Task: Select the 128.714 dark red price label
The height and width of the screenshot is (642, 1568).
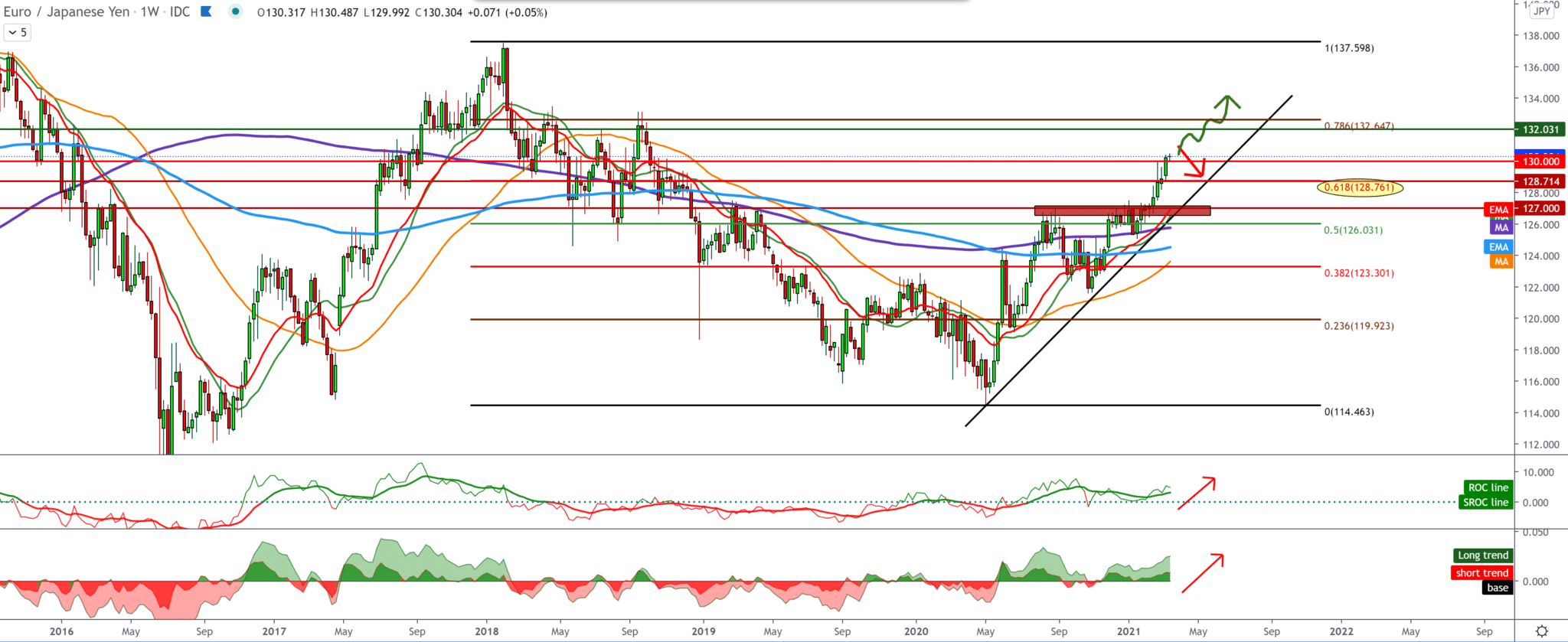Action: point(1540,181)
